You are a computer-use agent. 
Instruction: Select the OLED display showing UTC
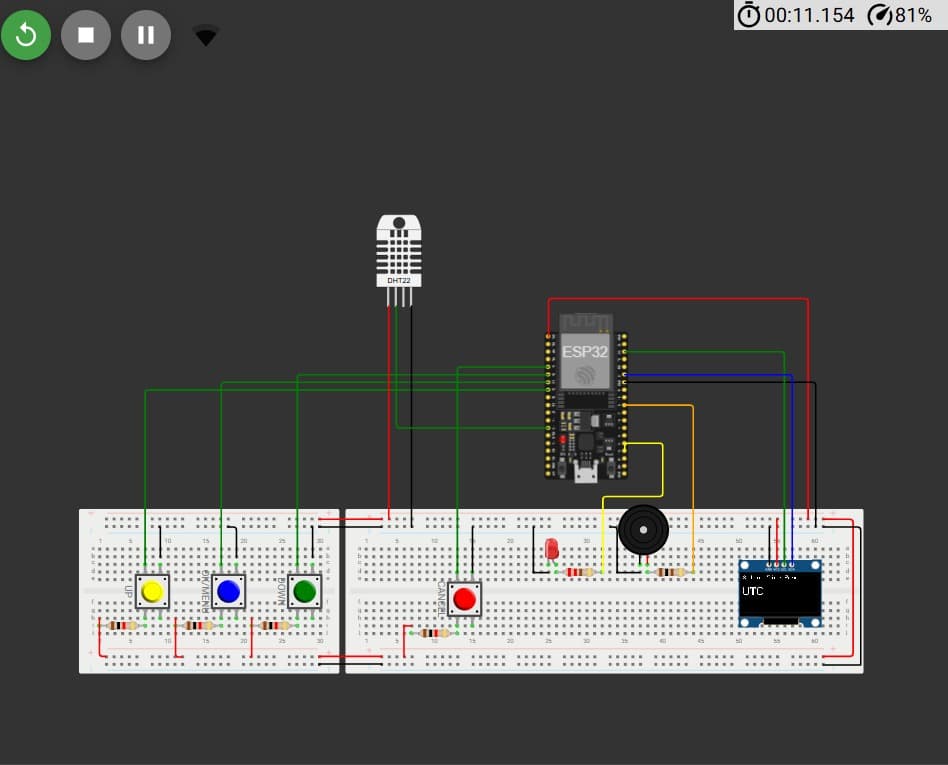coord(780,593)
